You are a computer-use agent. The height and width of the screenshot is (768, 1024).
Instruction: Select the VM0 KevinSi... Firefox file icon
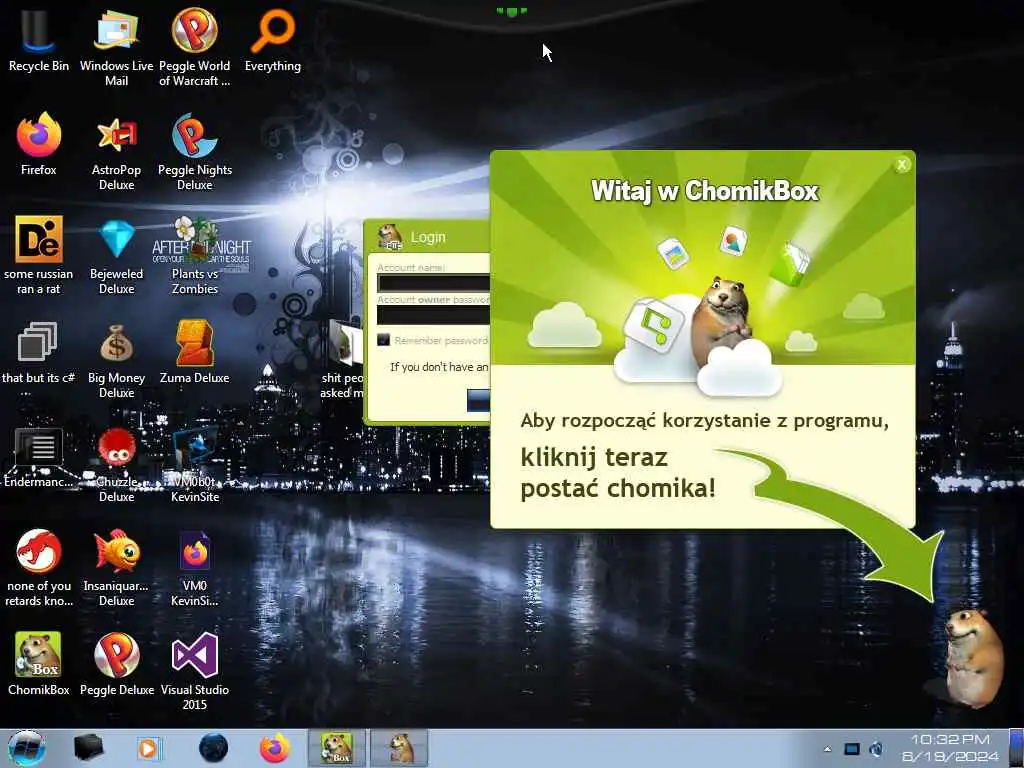pyautogui.click(x=195, y=567)
